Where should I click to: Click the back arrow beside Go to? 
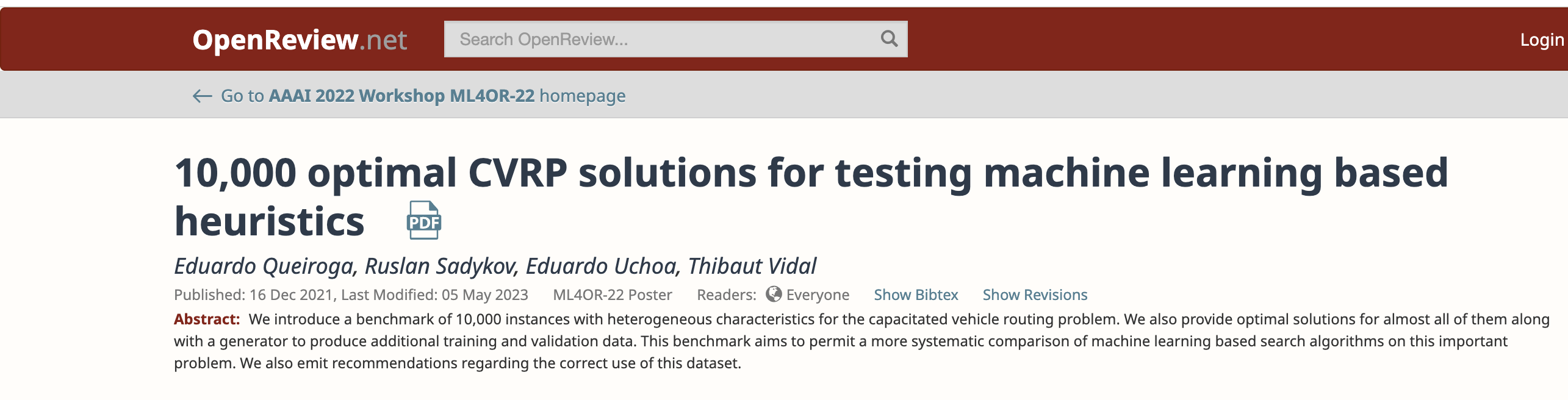[x=202, y=96]
